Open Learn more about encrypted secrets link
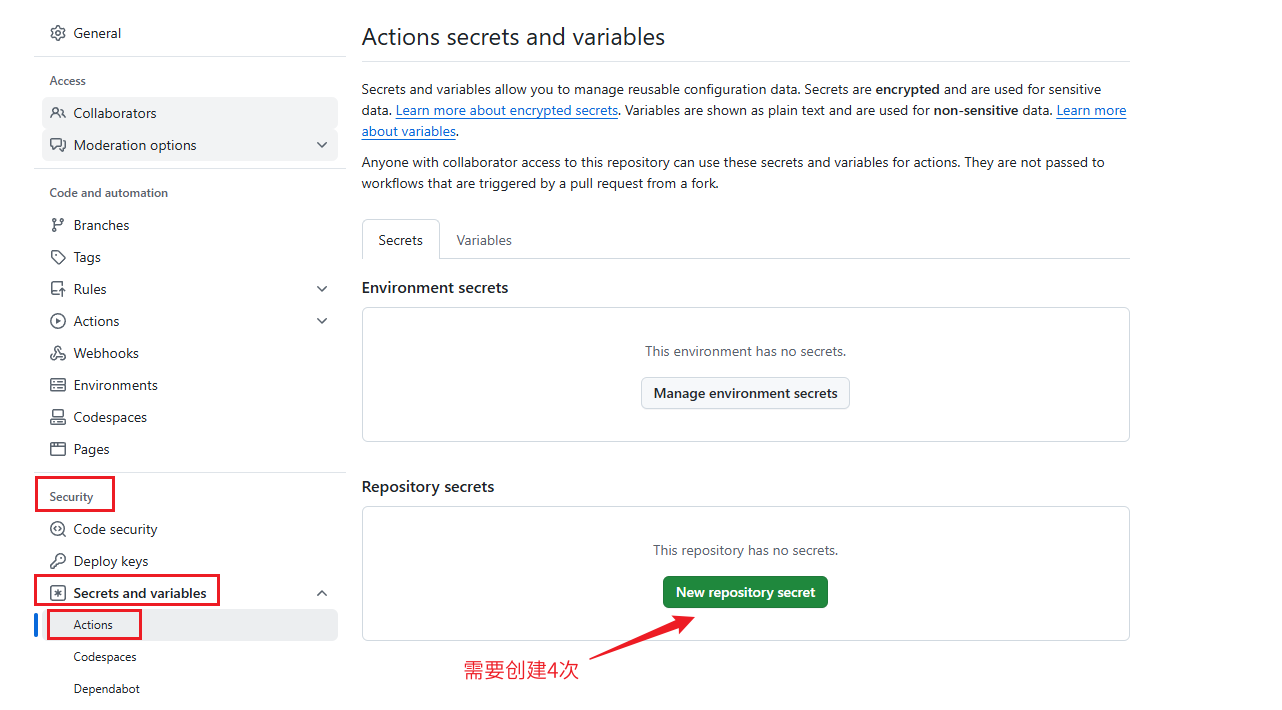 click(x=507, y=111)
